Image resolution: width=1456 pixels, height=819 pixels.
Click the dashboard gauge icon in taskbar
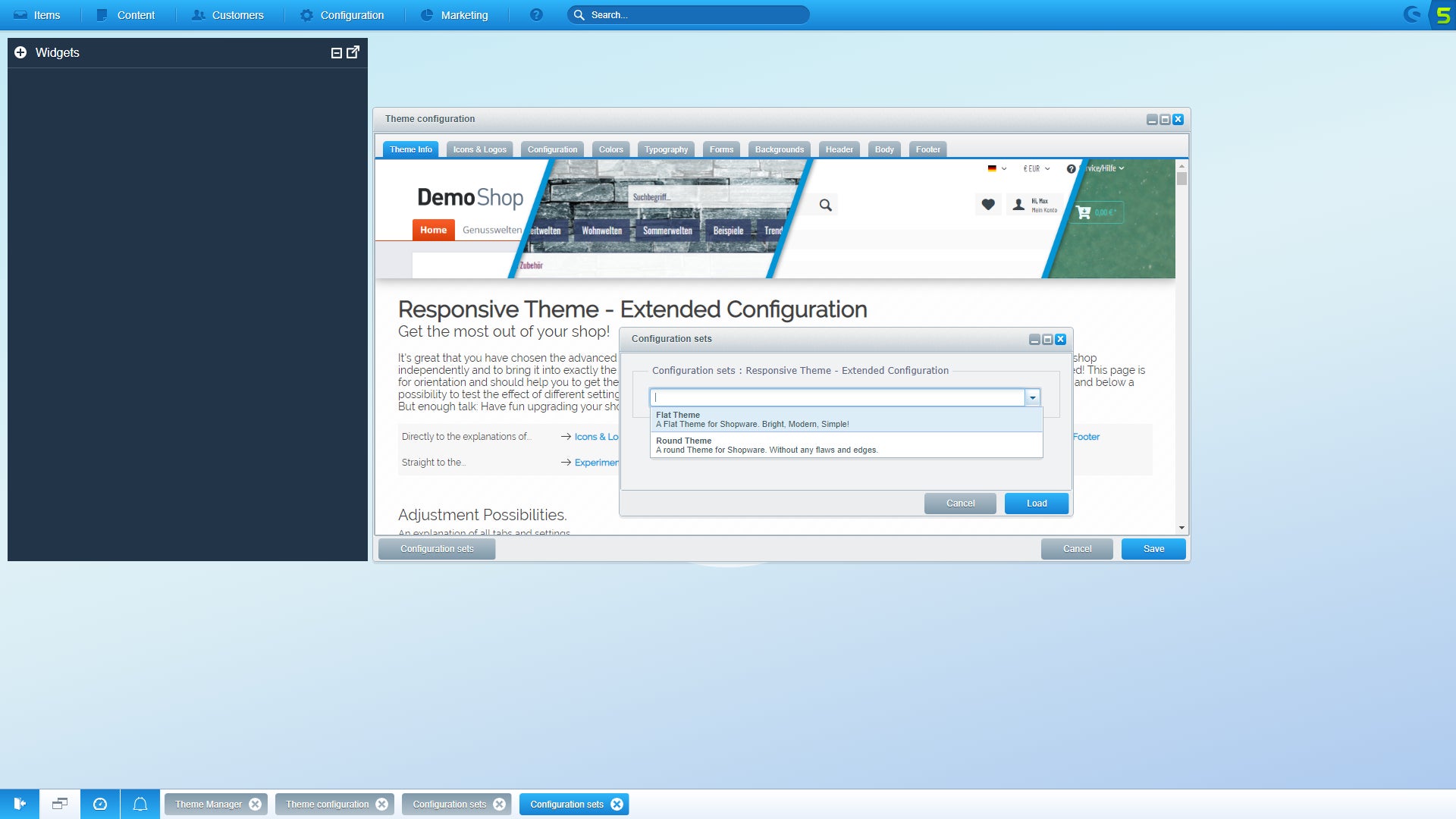[100, 804]
